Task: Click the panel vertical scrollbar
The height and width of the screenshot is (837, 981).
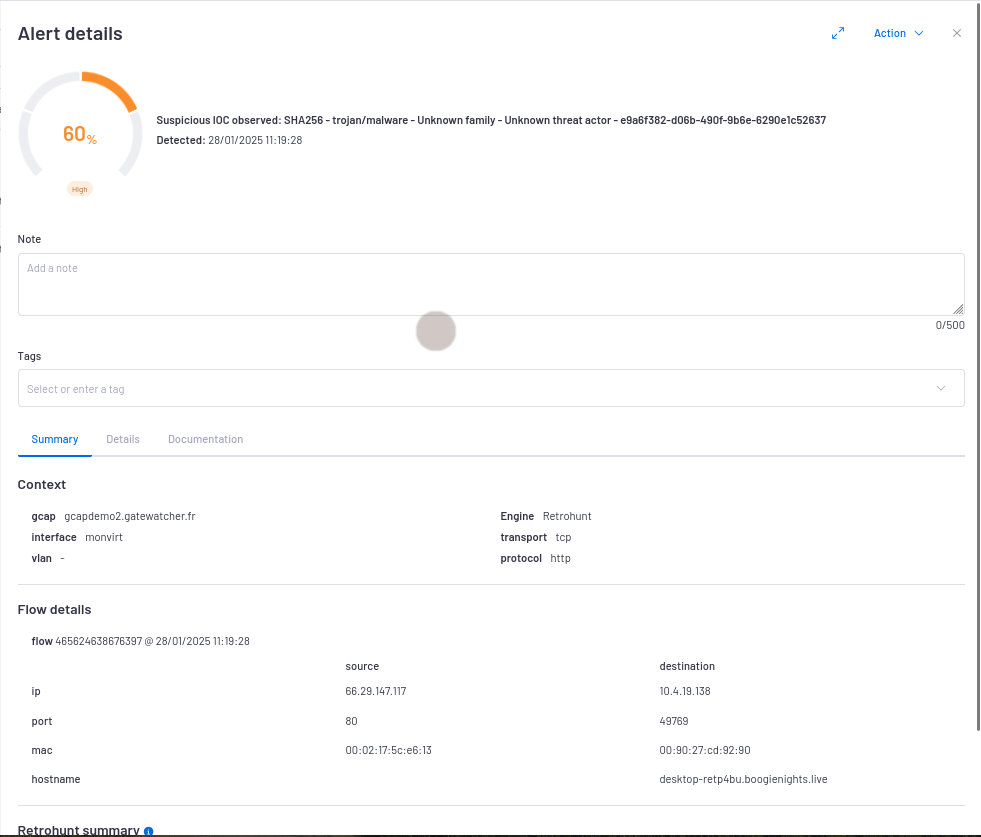Action: click(978, 365)
